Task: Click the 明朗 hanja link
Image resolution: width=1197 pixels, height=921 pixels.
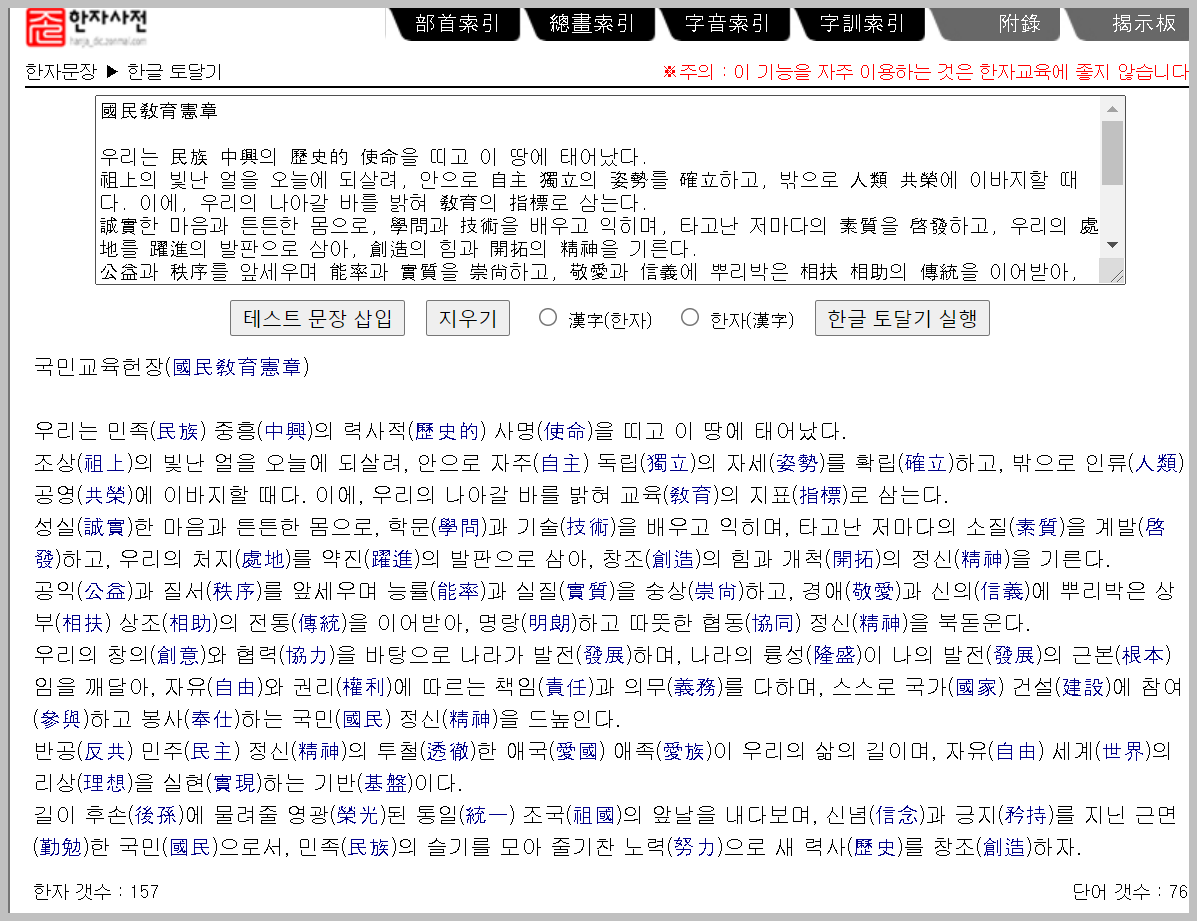Action: pyautogui.click(x=550, y=624)
